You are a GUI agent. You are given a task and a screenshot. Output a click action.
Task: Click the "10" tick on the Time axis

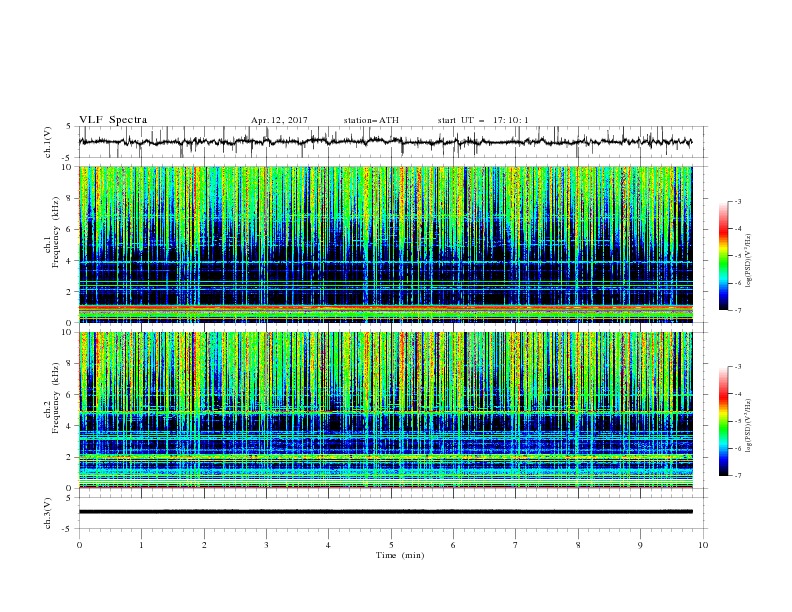coord(703,545)
